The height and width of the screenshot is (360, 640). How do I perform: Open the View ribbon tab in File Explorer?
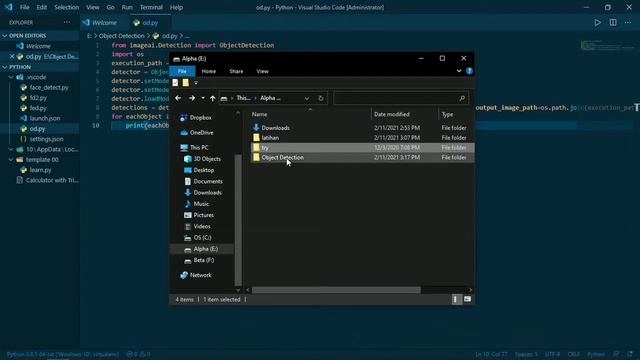[x=262, y=71]
